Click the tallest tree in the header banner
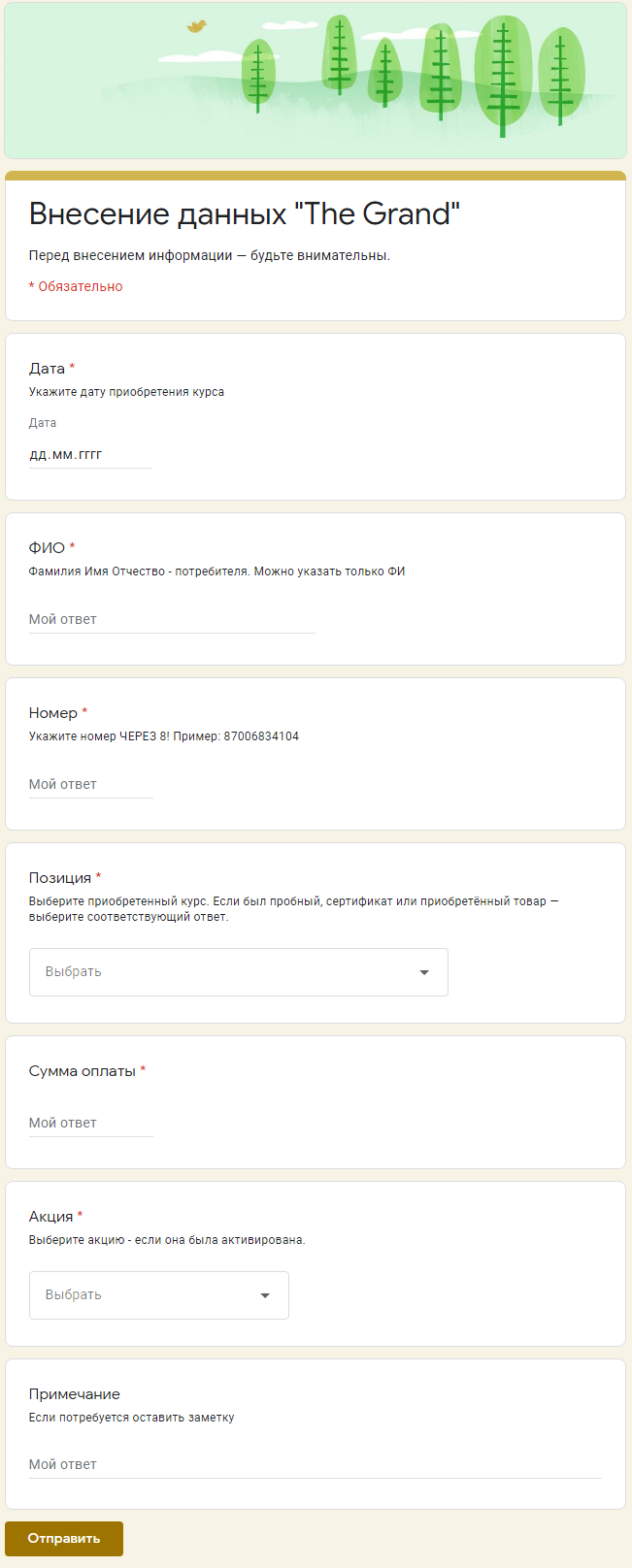632x1568 pixels. (503, 77)
